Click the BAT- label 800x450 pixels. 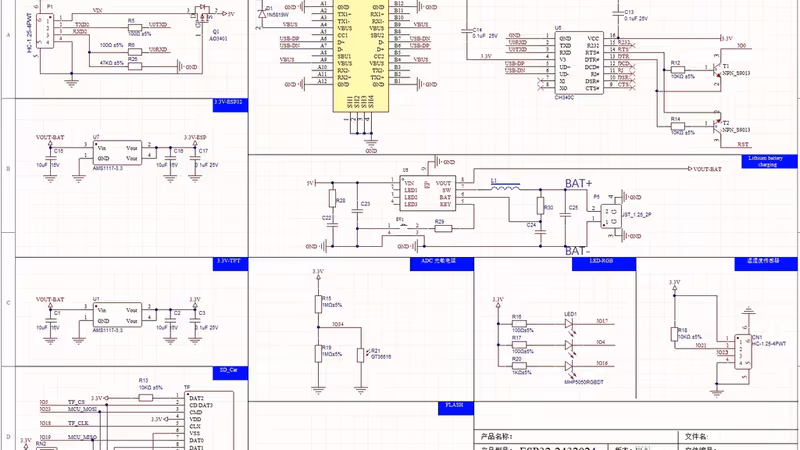577,251
